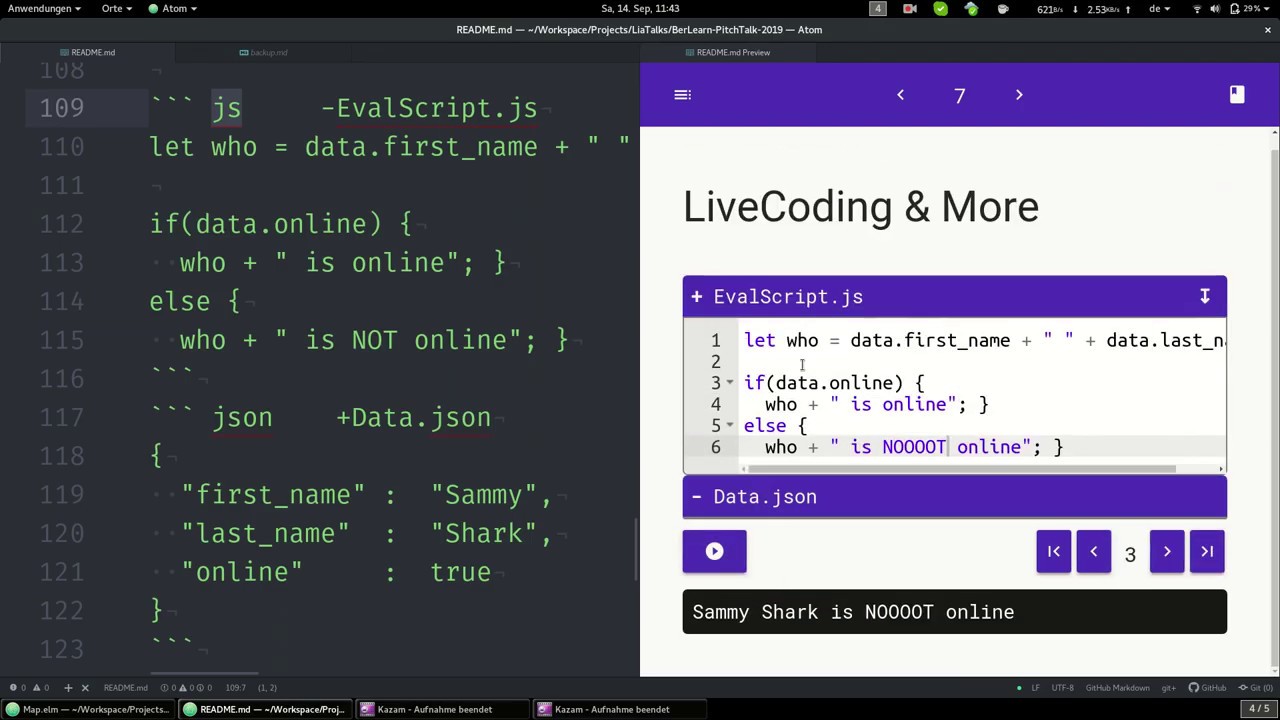Screen dimensions: 1280x720
Task: Click the slide number 7 in the header
Action: tap(960, 96)
